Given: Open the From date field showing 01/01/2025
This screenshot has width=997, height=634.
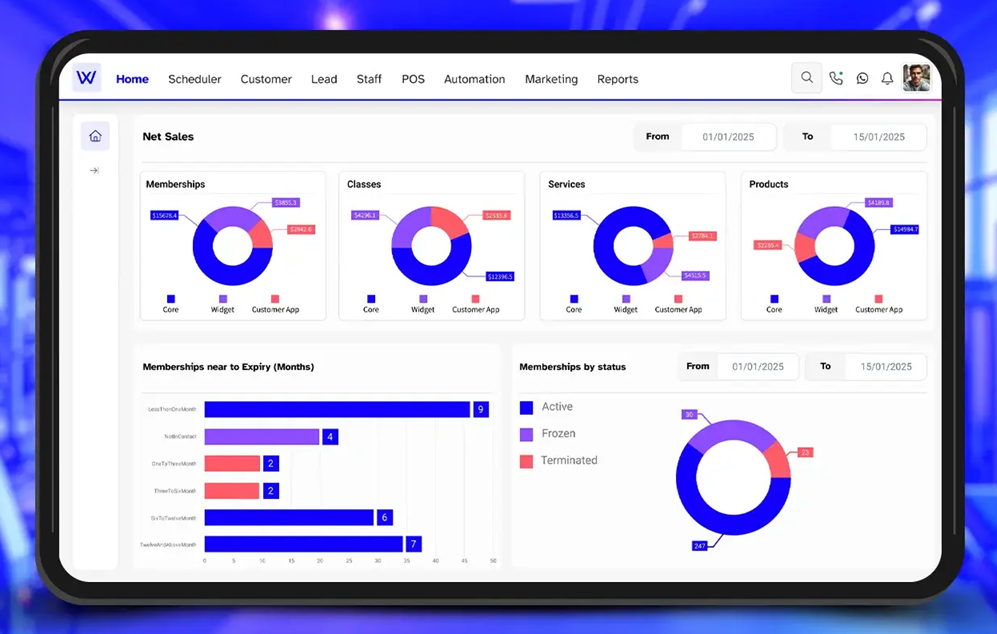Looking at the screenshot, I should [x=729, y=137].
